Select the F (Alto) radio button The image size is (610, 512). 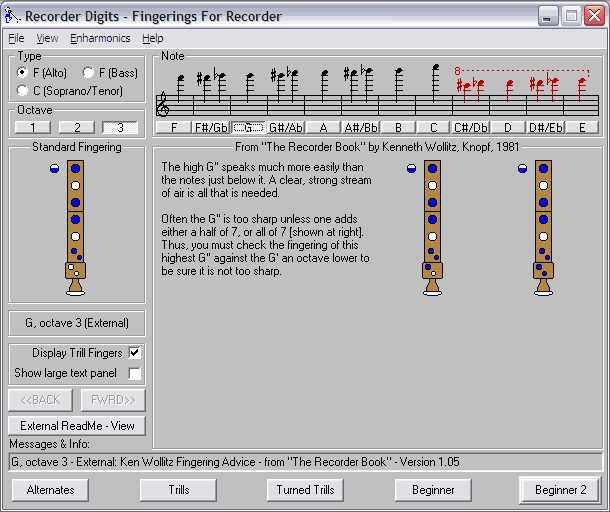(x=23, y=73)
